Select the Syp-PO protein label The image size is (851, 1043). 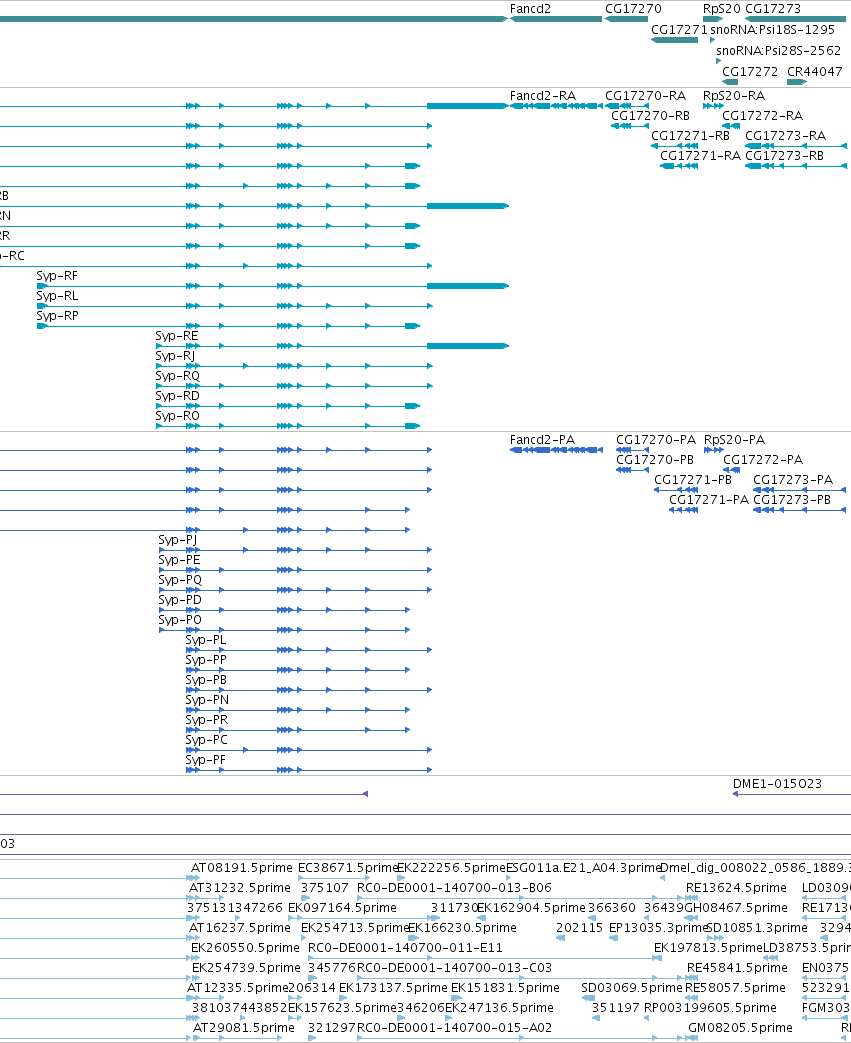(180, 620)
